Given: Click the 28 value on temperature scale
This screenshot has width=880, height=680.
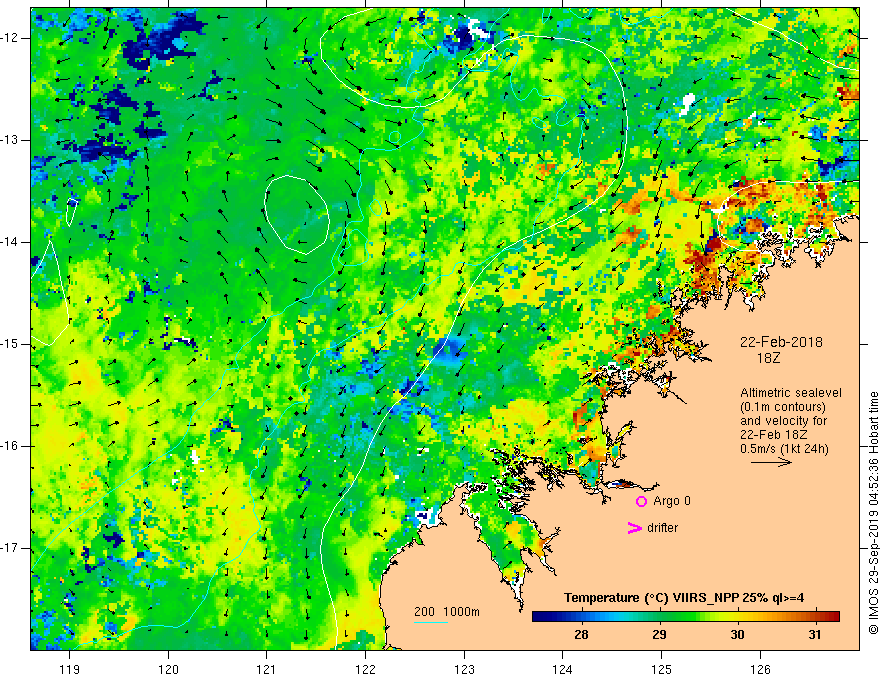Looking at the screenshot, I should 581,635.
